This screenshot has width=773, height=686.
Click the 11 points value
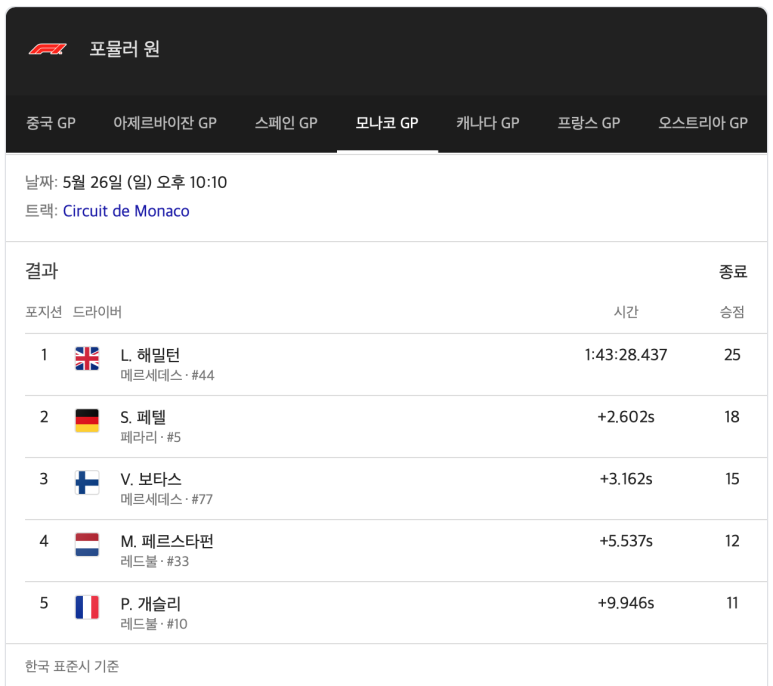pyautogui.click(x=733, y=603)
